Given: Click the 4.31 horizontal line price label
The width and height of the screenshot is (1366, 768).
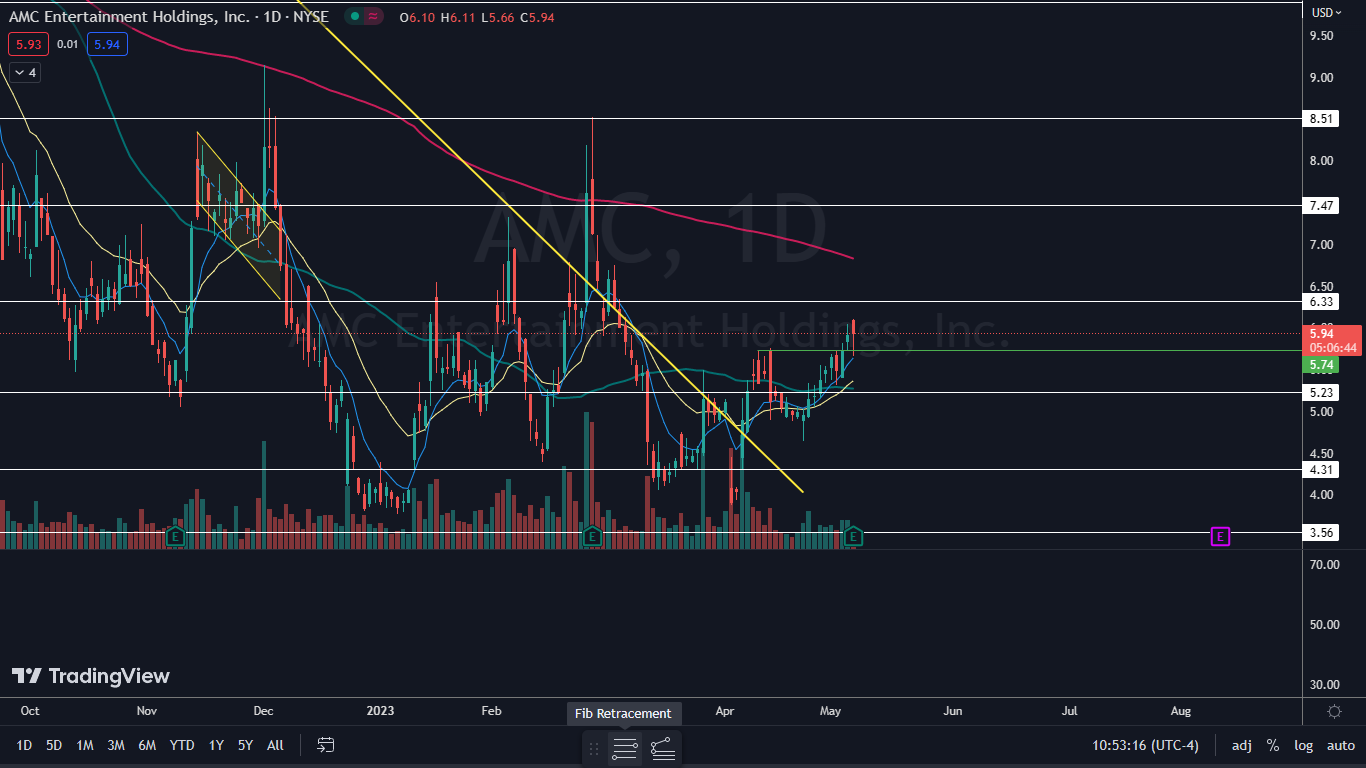Looking at the screenshot, I should coord(1322,469).
